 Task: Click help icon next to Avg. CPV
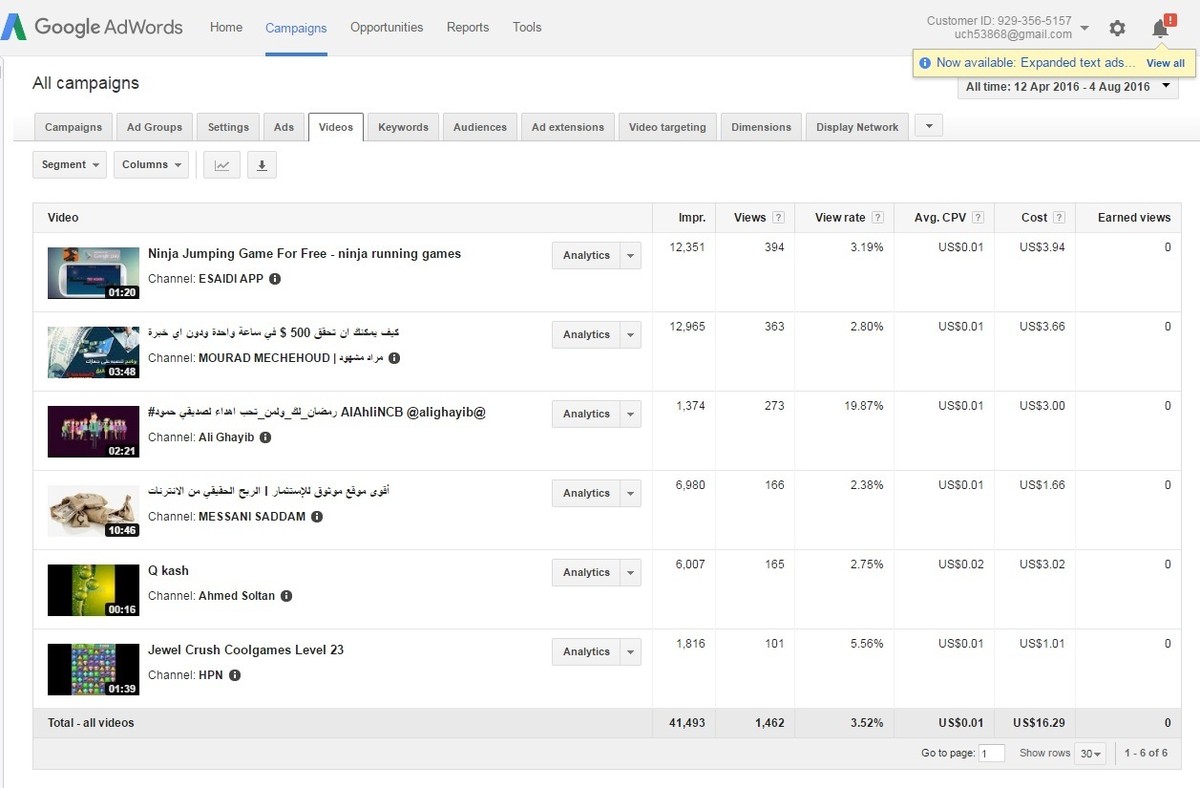click(x=978, y=218)
